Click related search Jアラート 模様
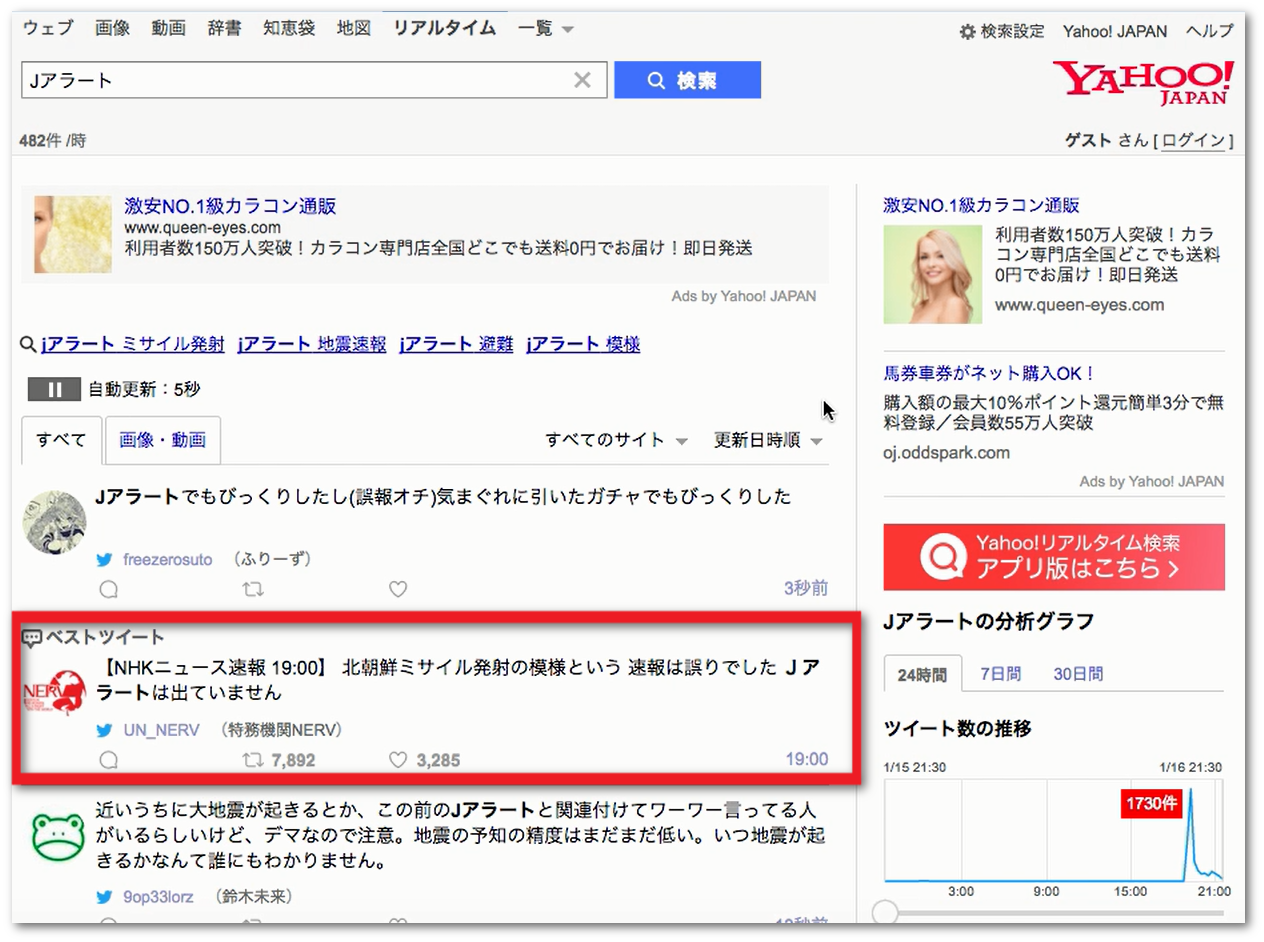Image resolution: width=1264 pixels, height=942 pixels. tap(583, 345)
